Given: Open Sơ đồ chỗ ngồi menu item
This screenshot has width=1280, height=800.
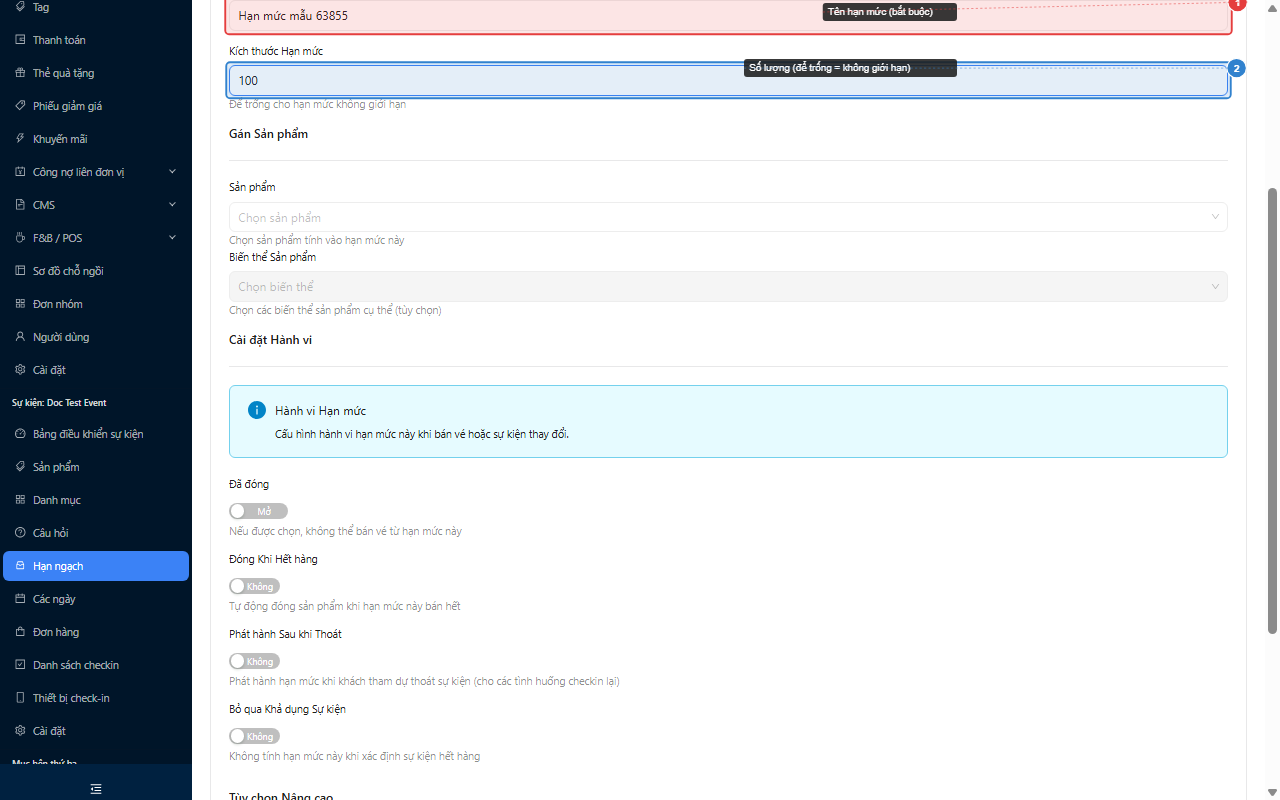Looking at the screenshot, I should [x=96, y=271].
